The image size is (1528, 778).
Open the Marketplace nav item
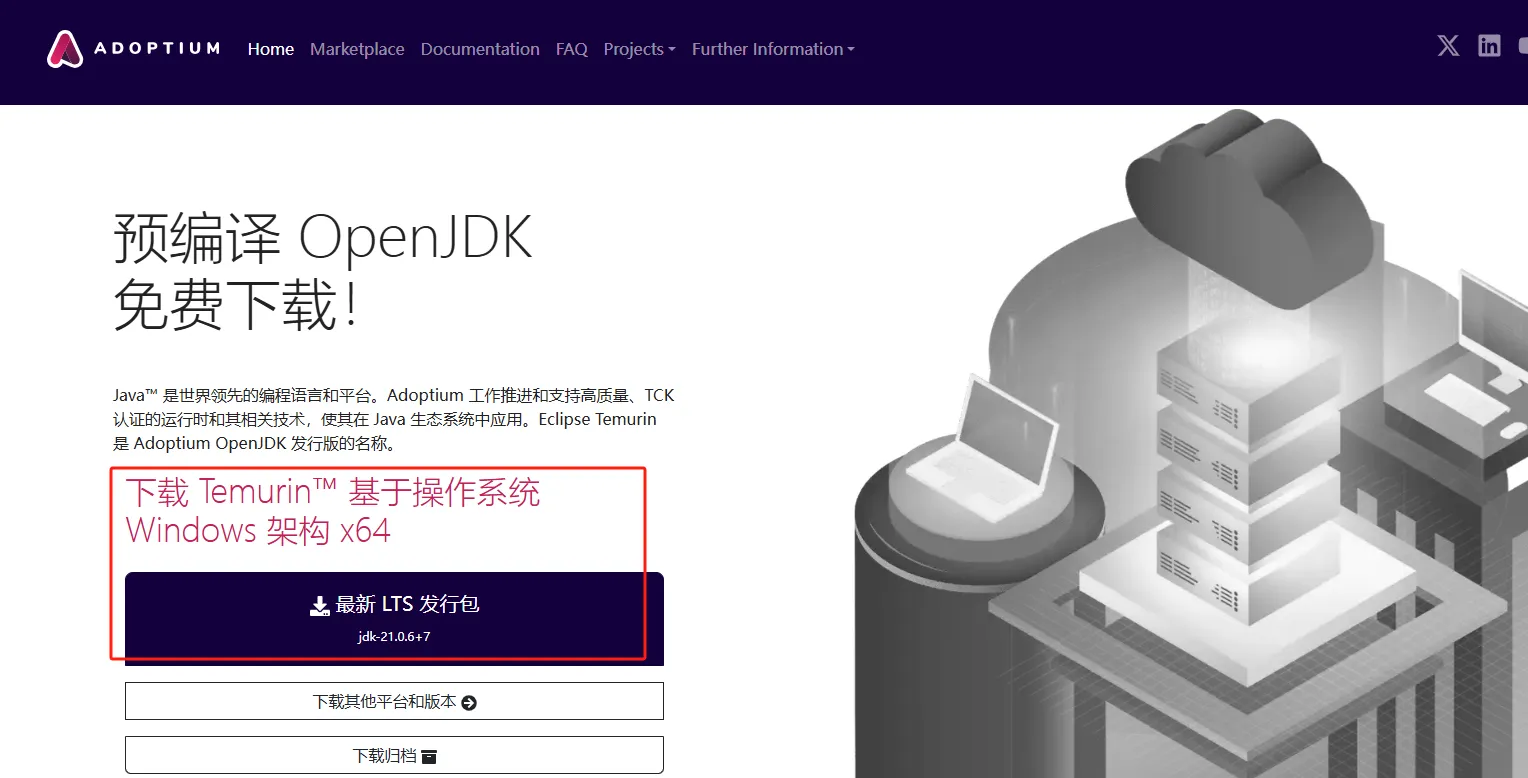(357, 49)
